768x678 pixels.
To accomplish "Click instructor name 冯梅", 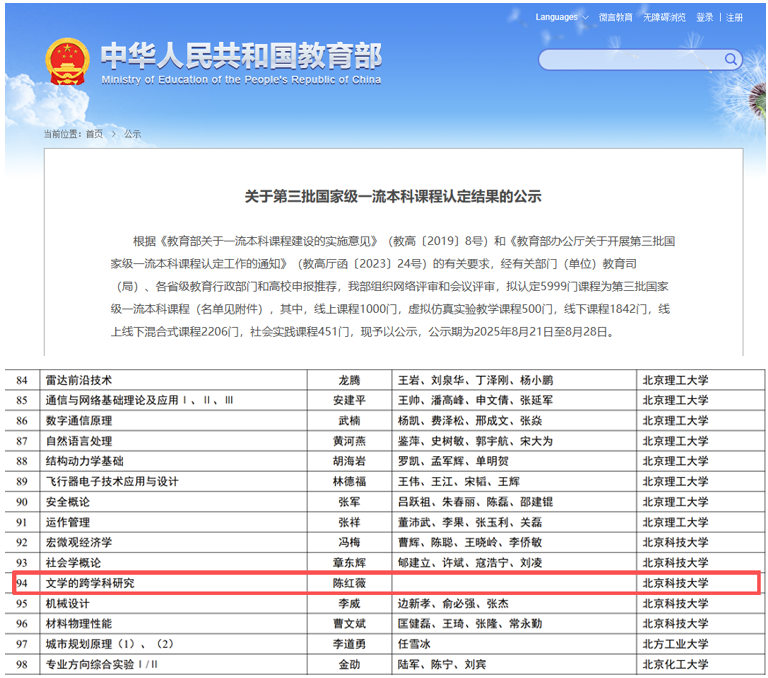I will (349, 542).
